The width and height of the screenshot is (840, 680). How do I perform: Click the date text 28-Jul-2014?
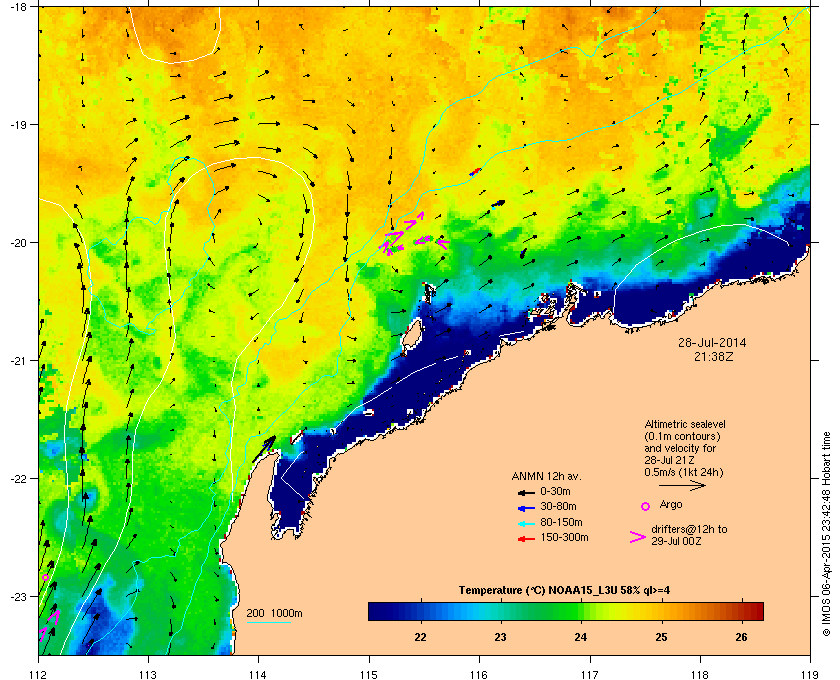[x=712, y=342]
